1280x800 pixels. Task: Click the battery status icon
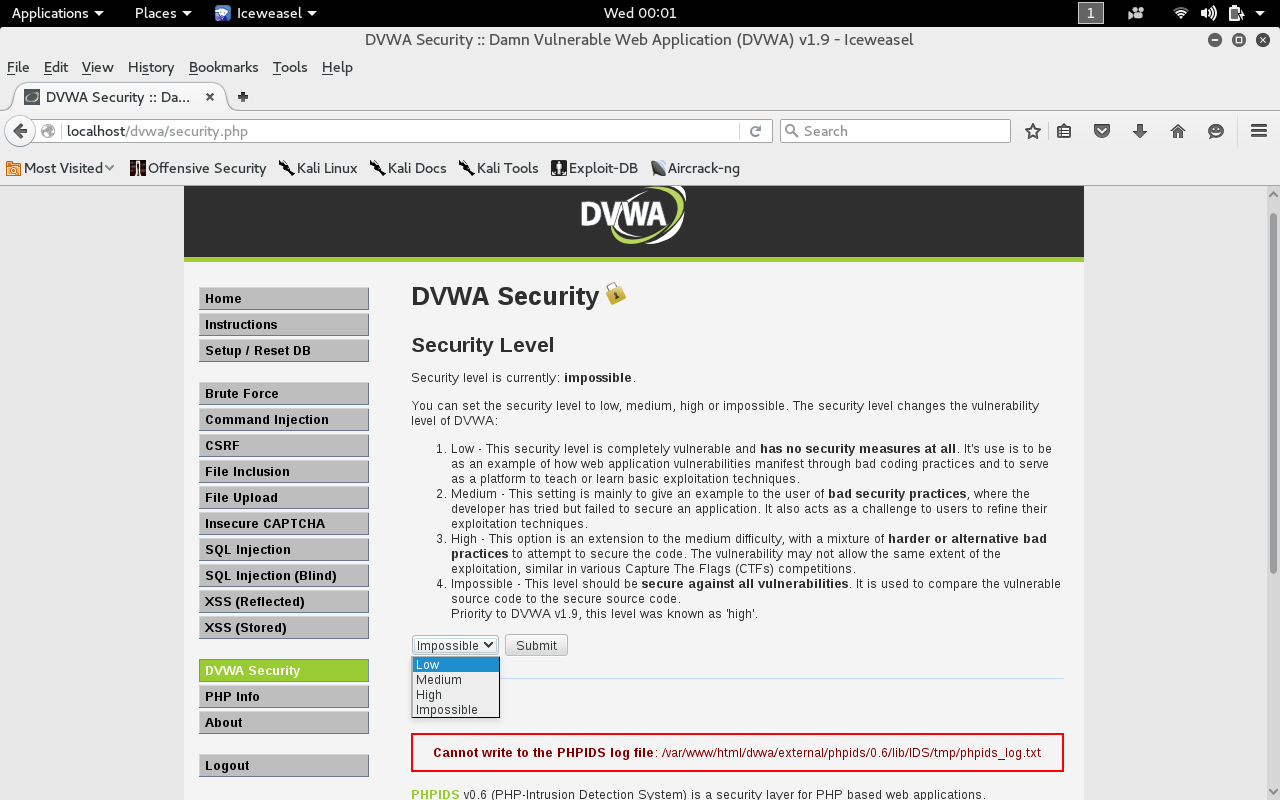pyautogui.click(x=1236, y=13)
